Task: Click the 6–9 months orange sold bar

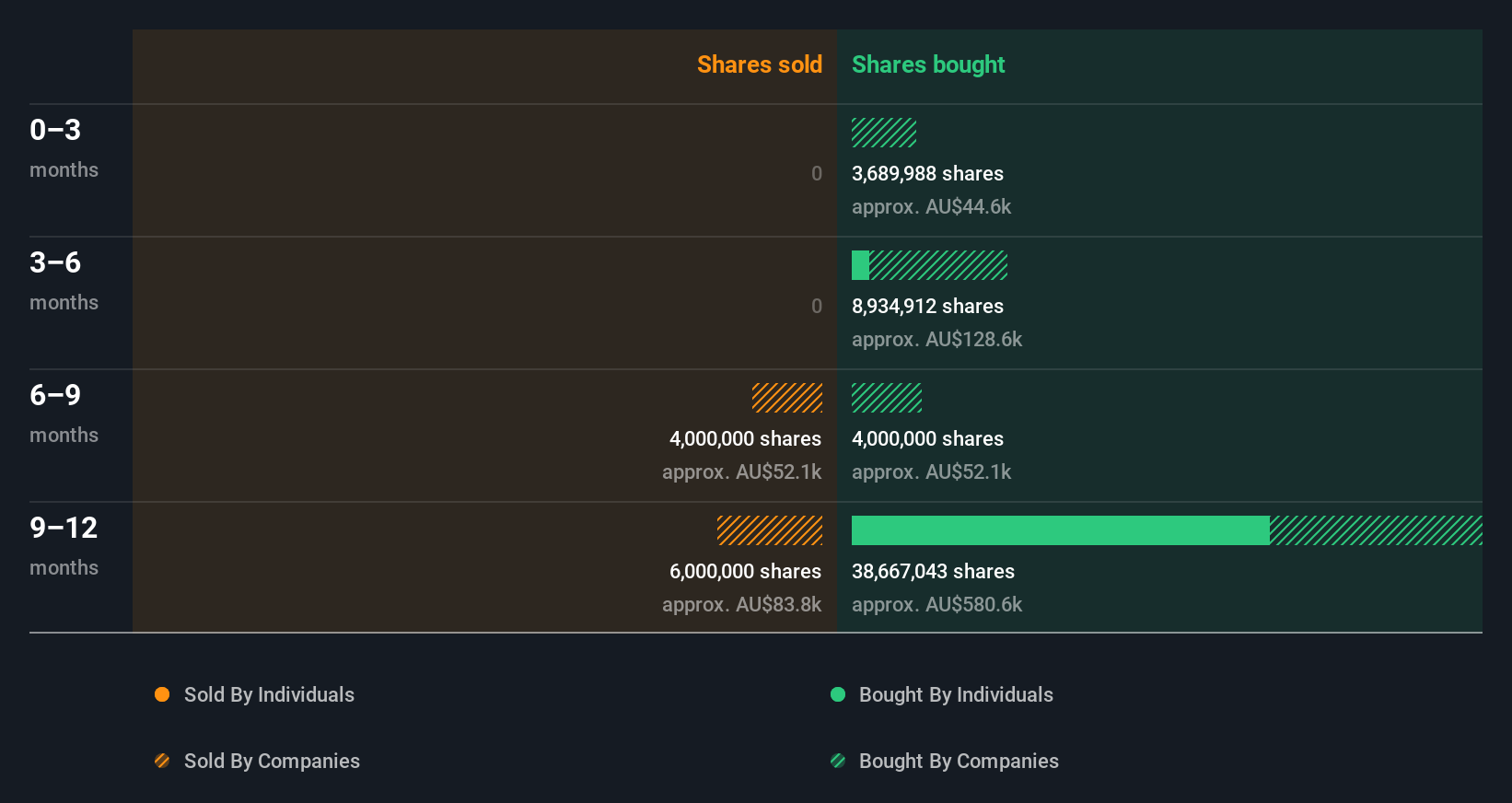Action: pyautogui.click(x=787, y=398)
